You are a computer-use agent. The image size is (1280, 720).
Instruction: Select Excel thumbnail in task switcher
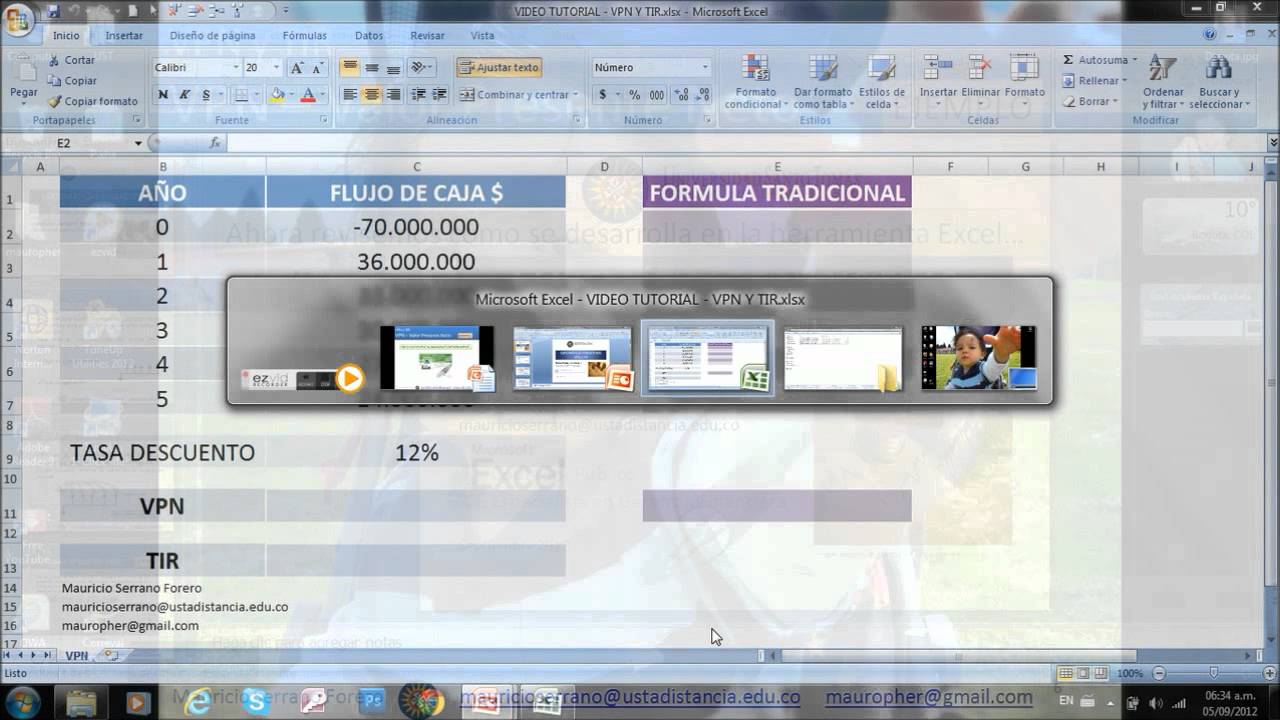pos(707,358)
